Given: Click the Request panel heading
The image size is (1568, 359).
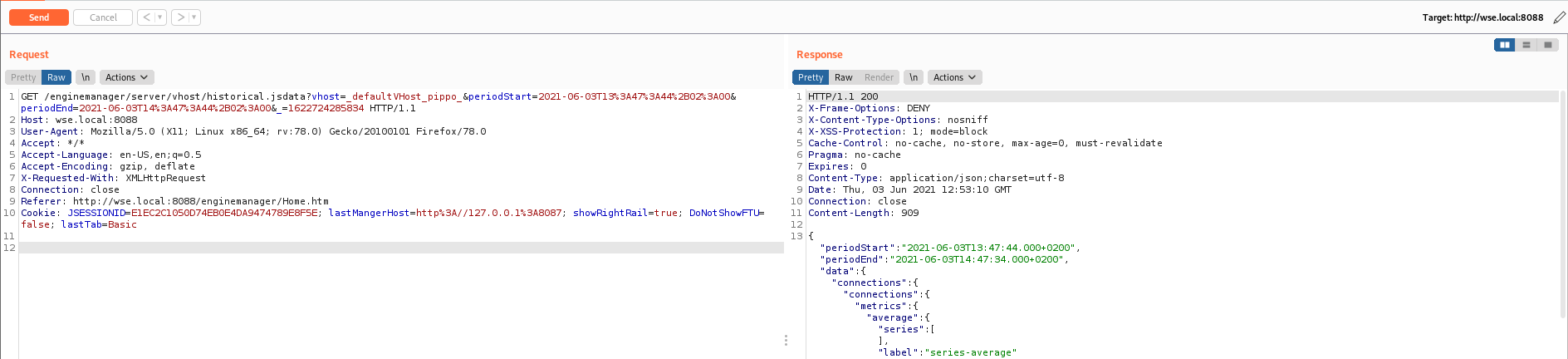Looking at the screenshot, I should click(29, 55).
